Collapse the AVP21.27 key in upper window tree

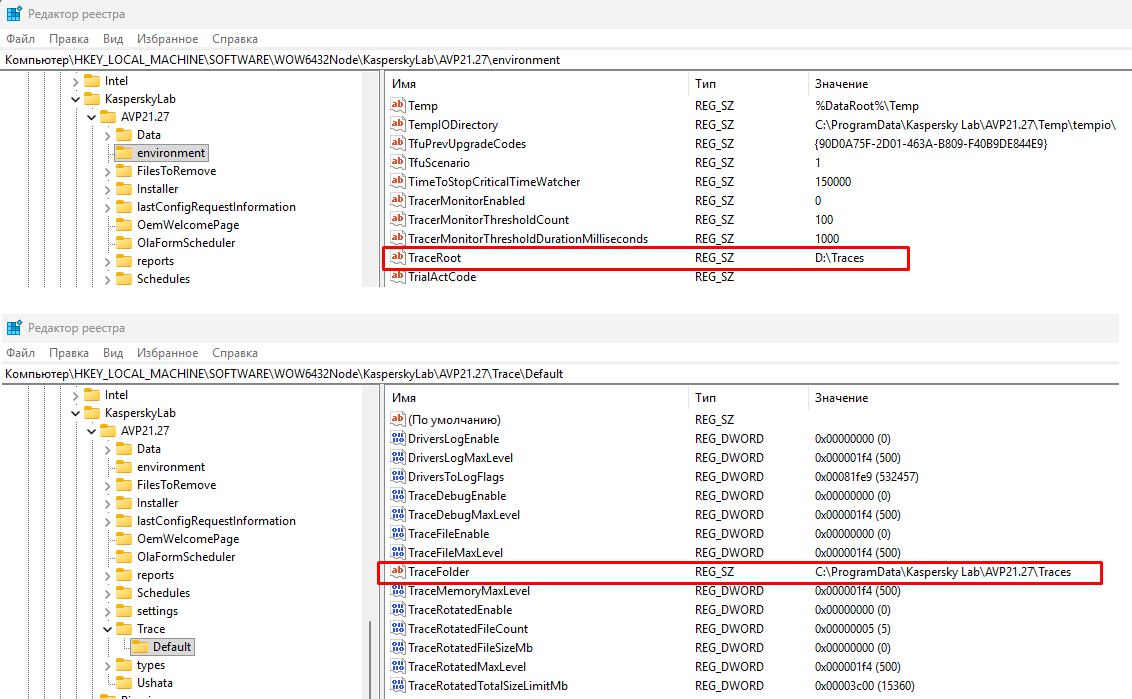point(91,117)
